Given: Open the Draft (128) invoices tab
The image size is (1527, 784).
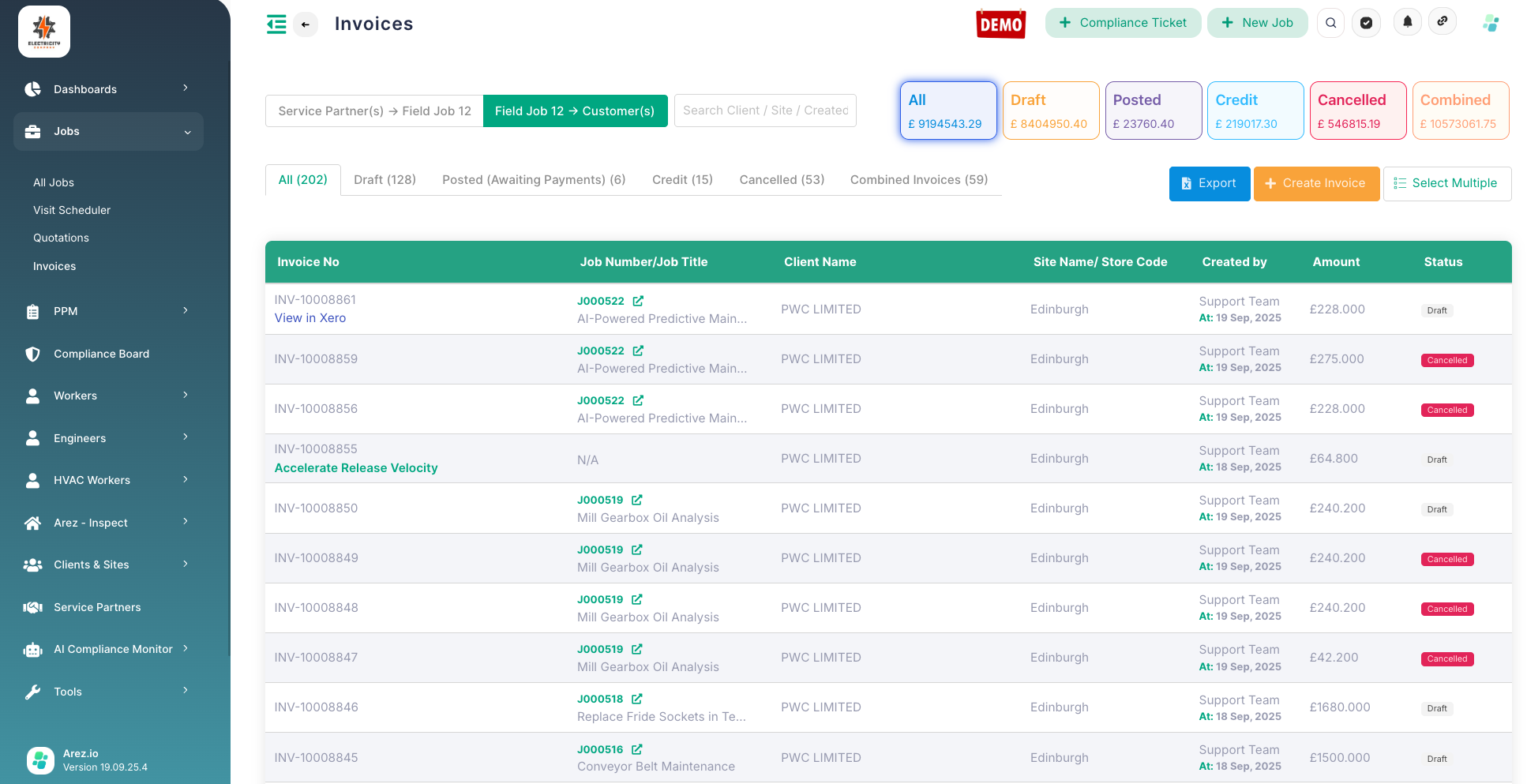Looking at the screenshot, I should coord(385,180).
